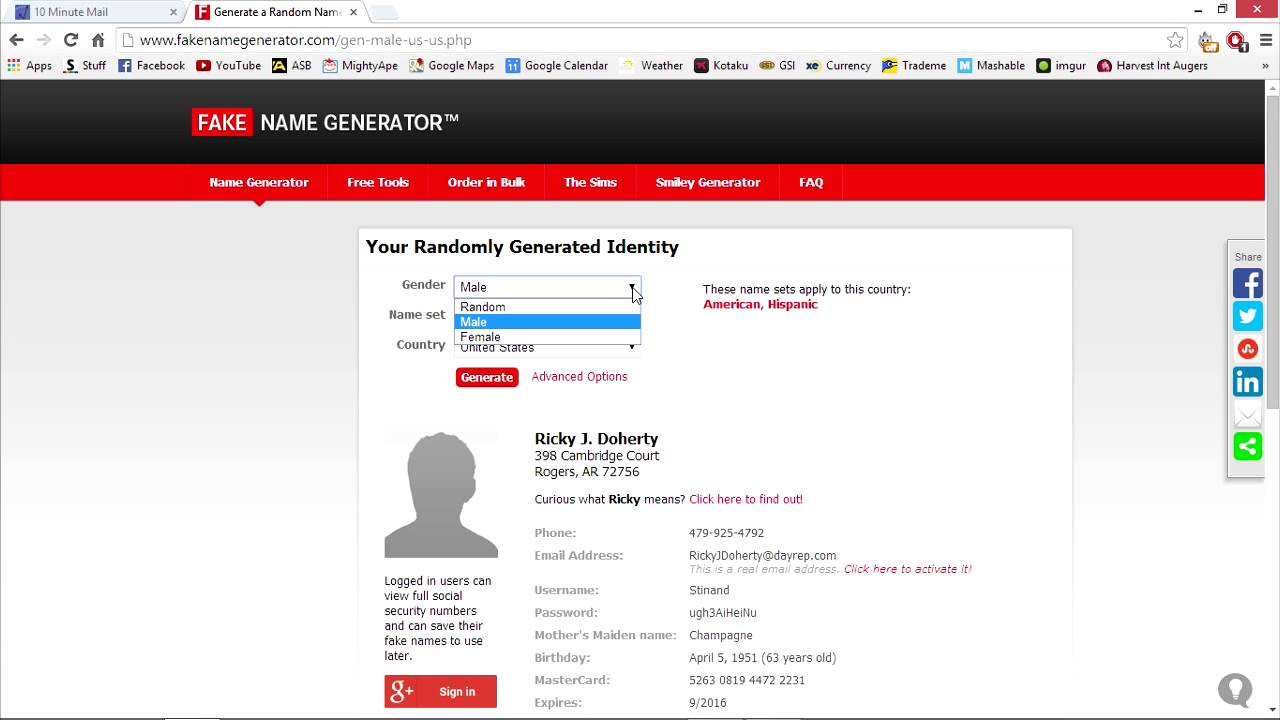The image size is (1280, 720).
Task: Click the password value ugh3AiHeiNu
Action: click(723, 613)
